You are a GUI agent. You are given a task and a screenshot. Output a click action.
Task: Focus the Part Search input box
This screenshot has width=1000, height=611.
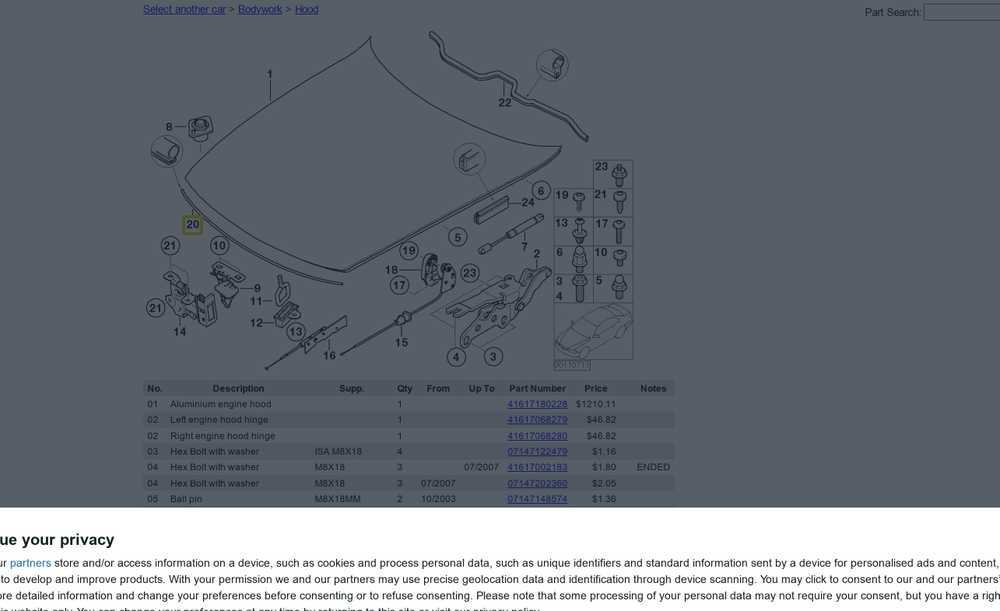pos(962,12)
